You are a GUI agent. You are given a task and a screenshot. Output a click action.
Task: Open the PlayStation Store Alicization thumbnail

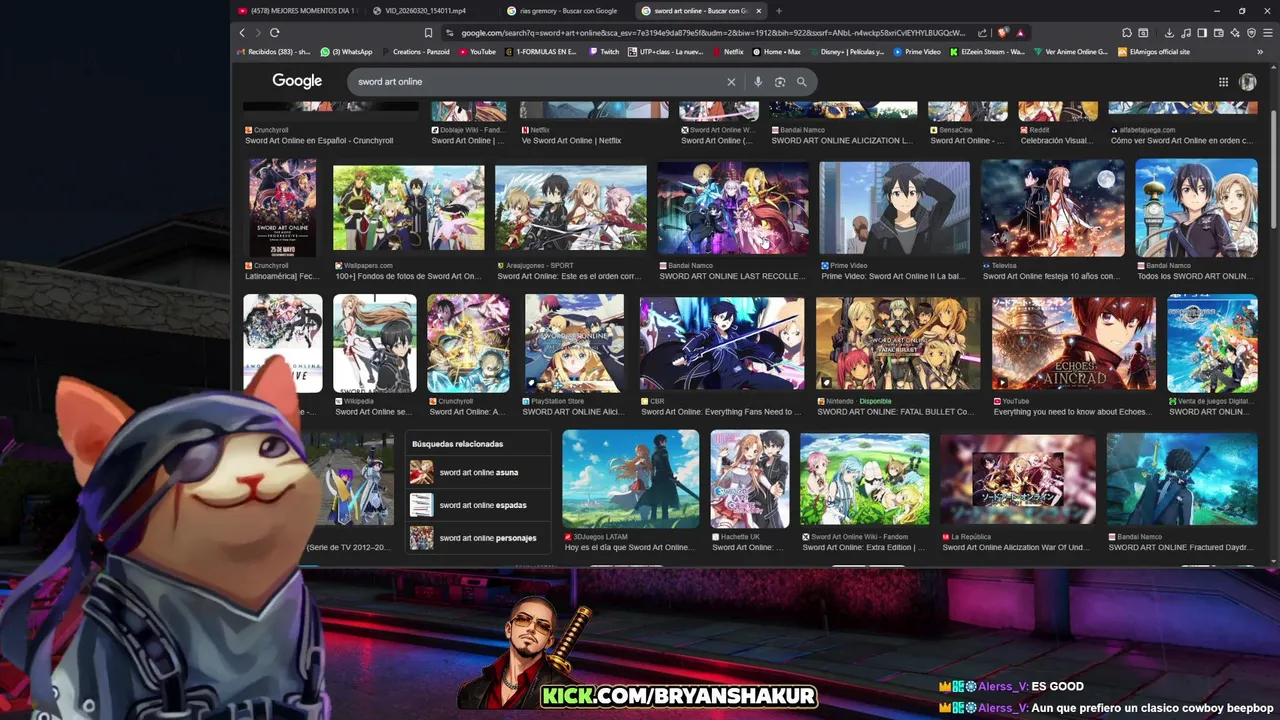[574, 342]
